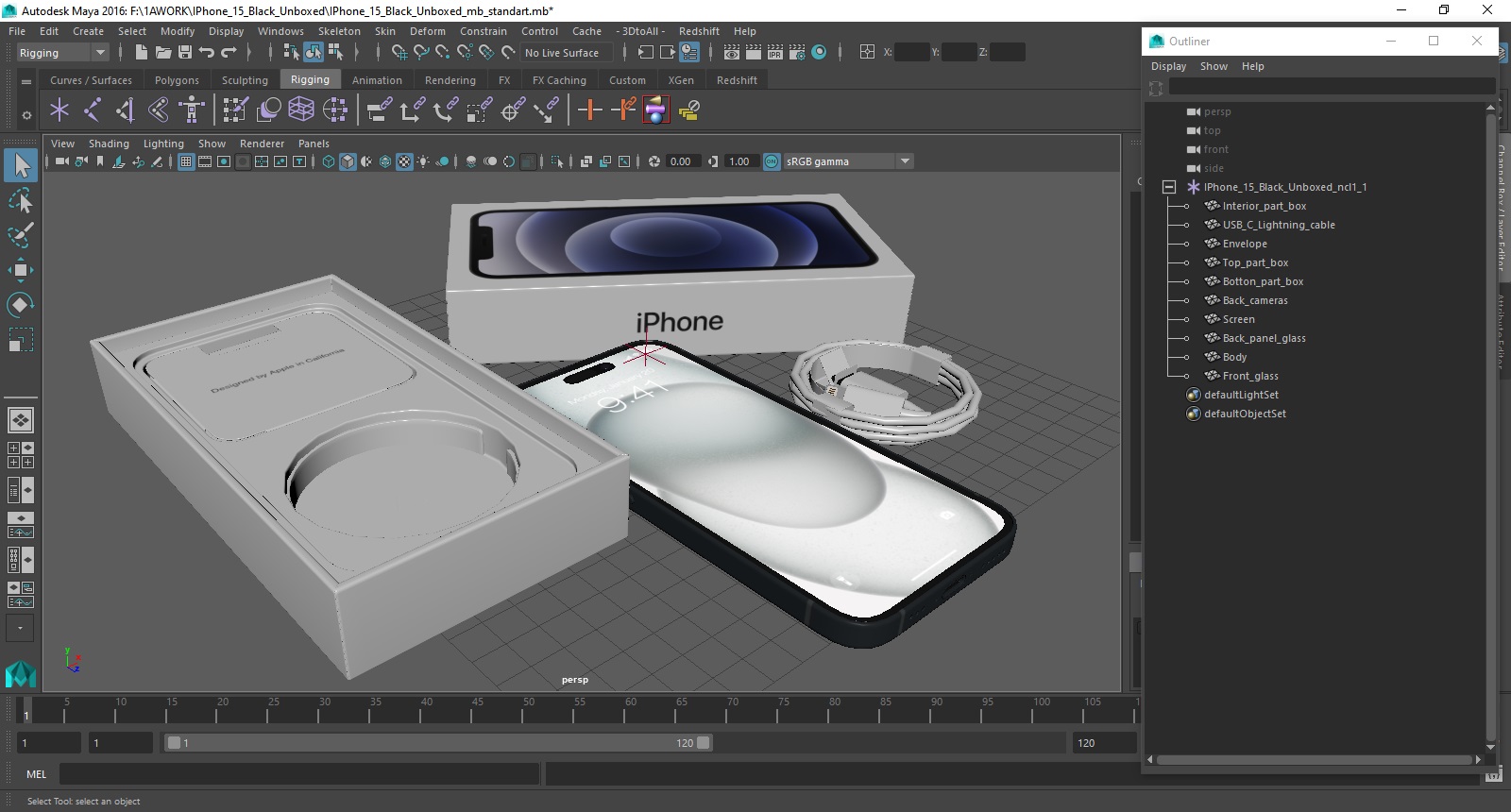Pick the IK Handle tool on the shelf
The image size is (1511, 812).
(x=126, y=110)
